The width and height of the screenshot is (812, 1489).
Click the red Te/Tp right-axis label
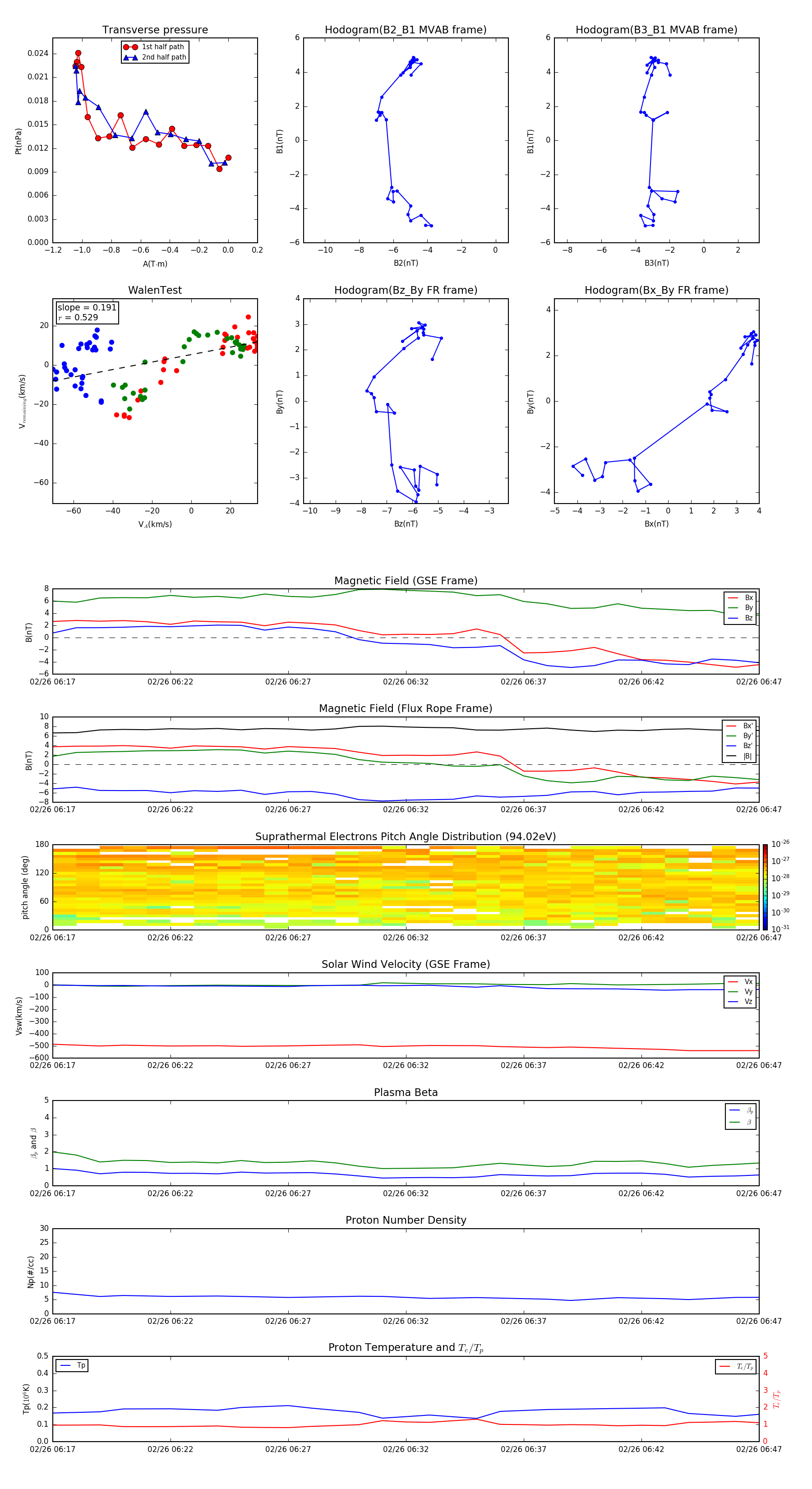pos(776,1399)
